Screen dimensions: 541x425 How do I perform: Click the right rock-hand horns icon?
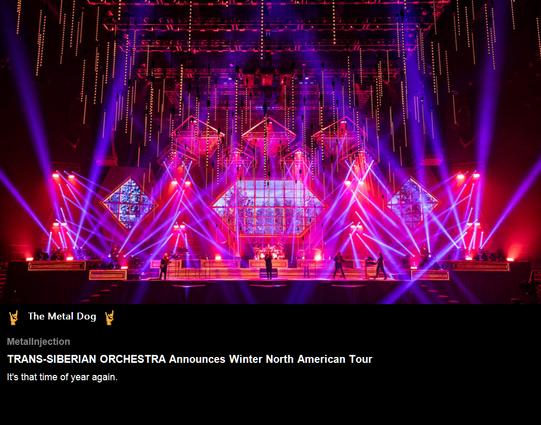(x=109, y=317)
